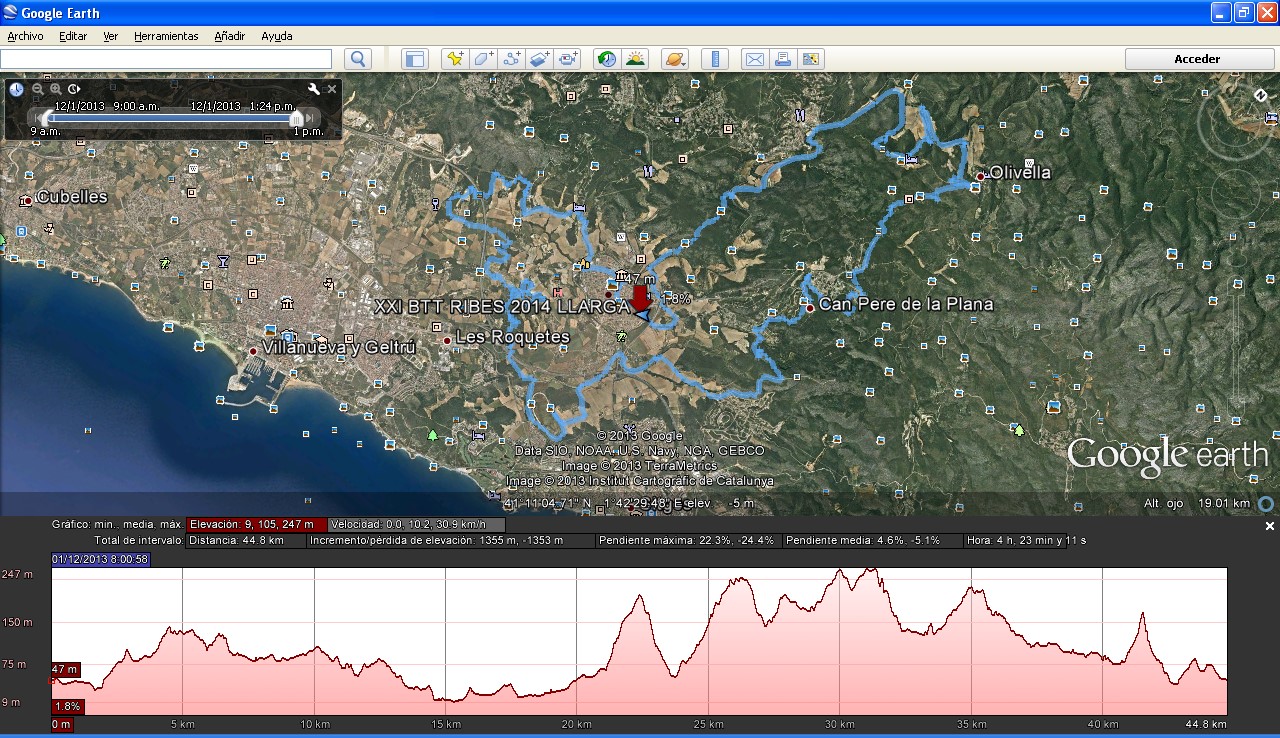
Task: Click XXI BTT RIBES 2014 LLARGA label
Action: pyautogui.click(x=503, y=307)
